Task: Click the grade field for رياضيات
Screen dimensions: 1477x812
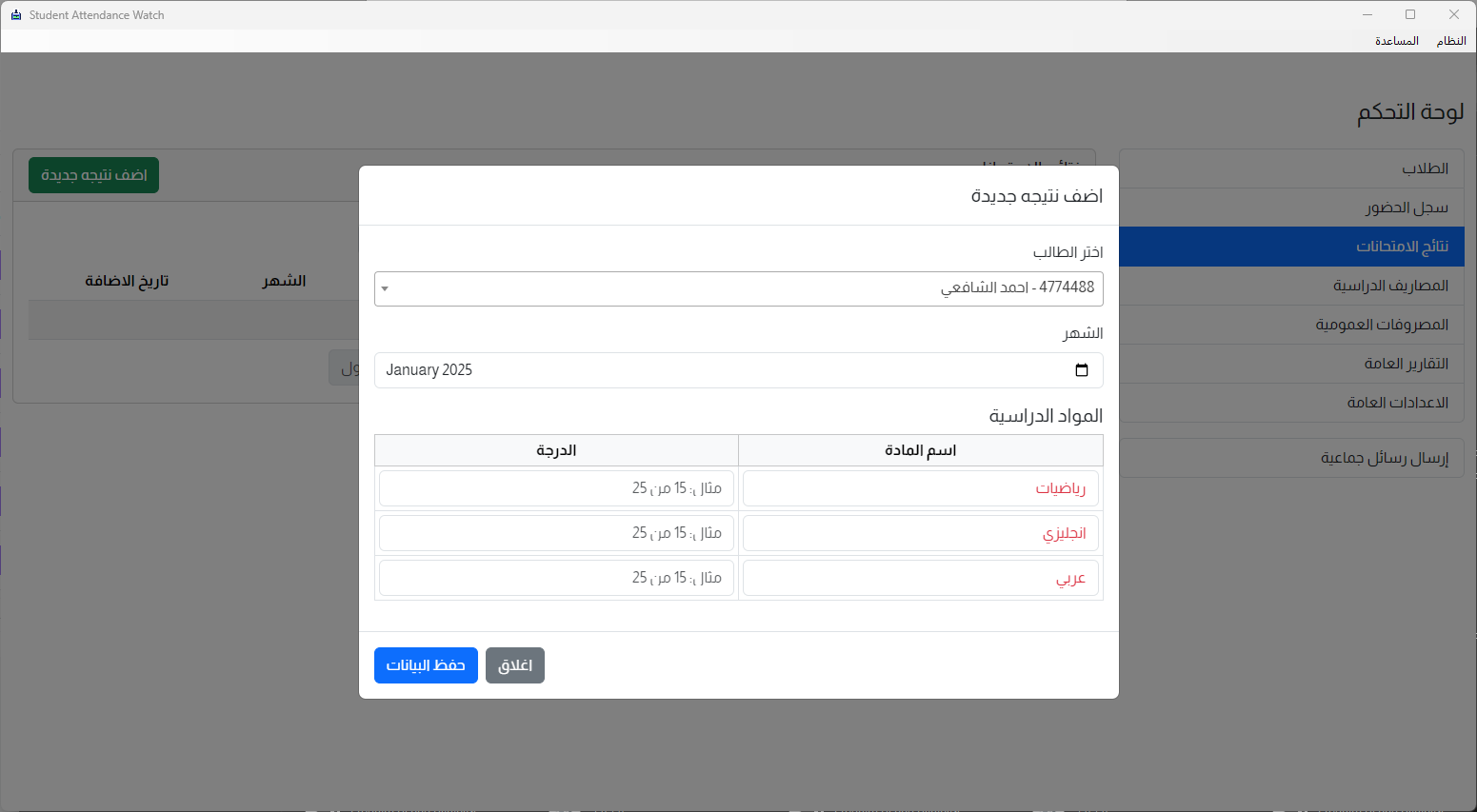Action: coord(556,488)
